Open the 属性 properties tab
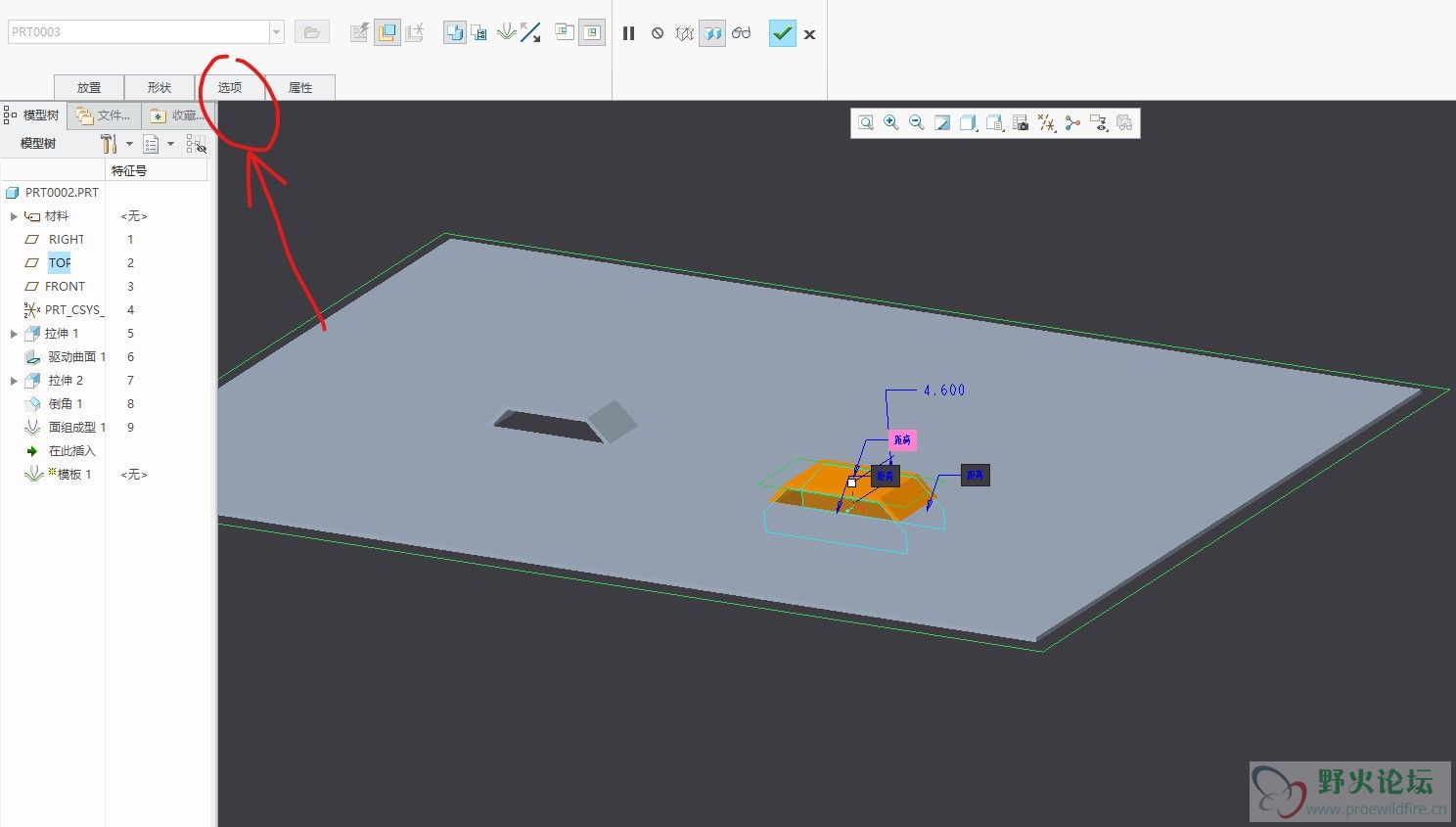The height and width of the screenshot is (827, 1456). coord(300,87)
